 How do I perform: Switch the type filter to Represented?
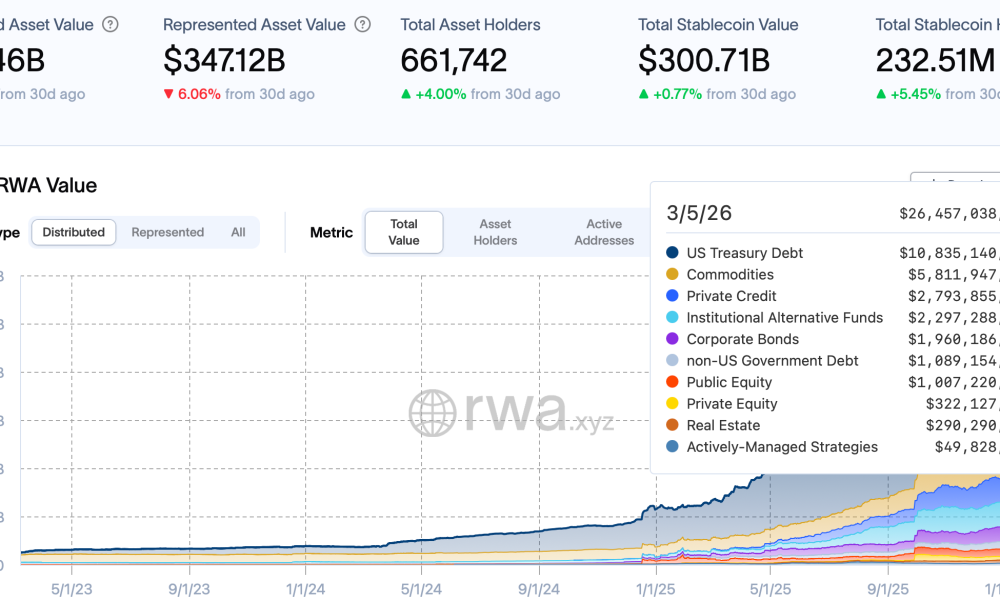pos(167,232)
